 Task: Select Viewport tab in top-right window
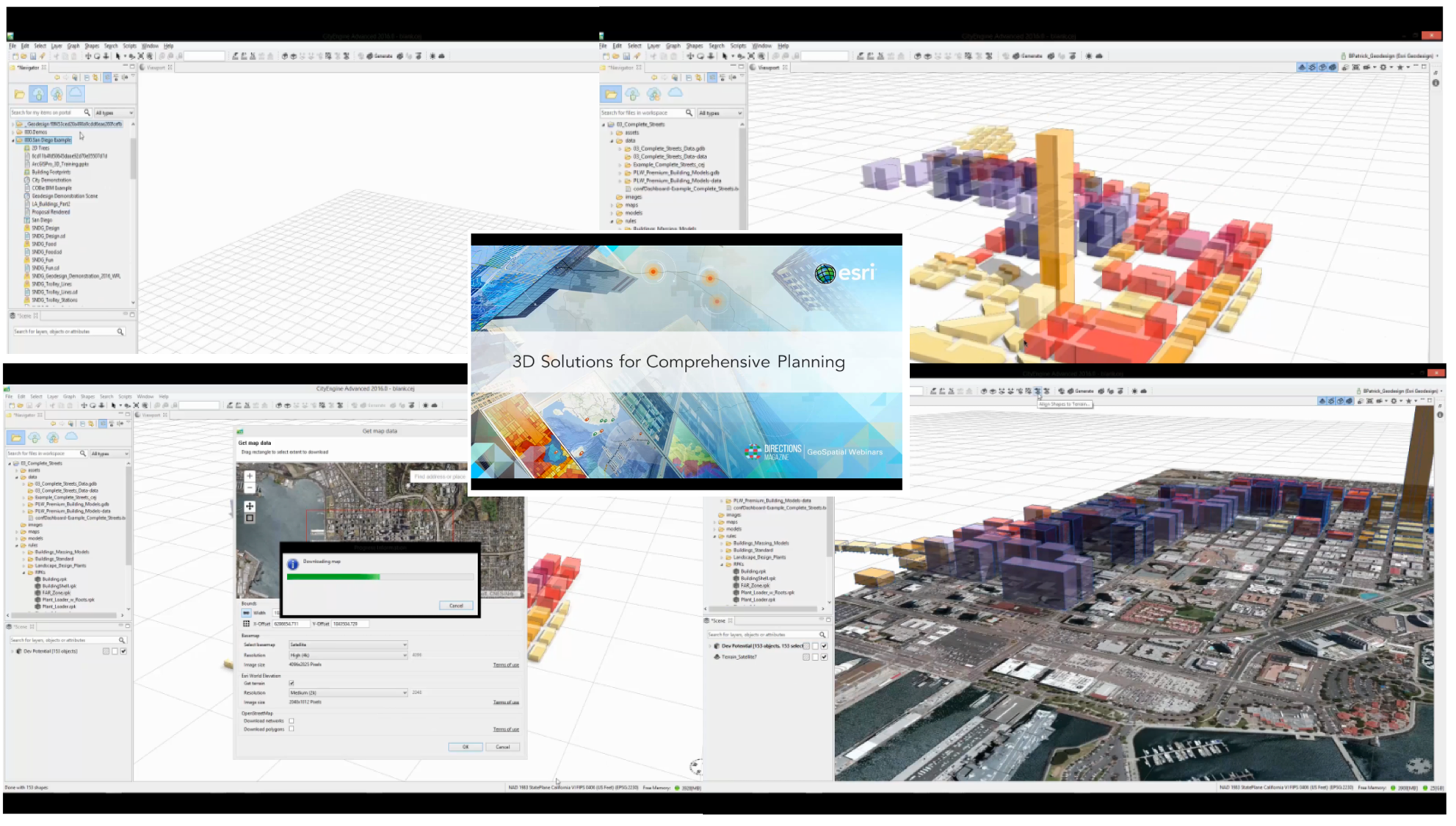tap(768, 68)
